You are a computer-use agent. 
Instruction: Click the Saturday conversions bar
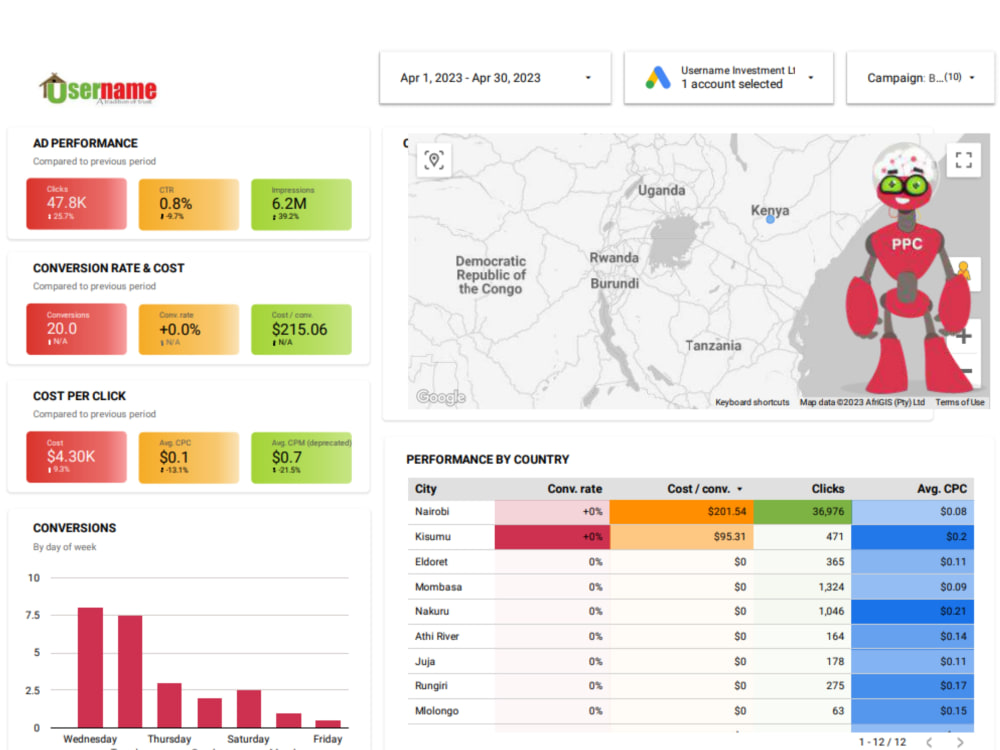pos(249,709)
